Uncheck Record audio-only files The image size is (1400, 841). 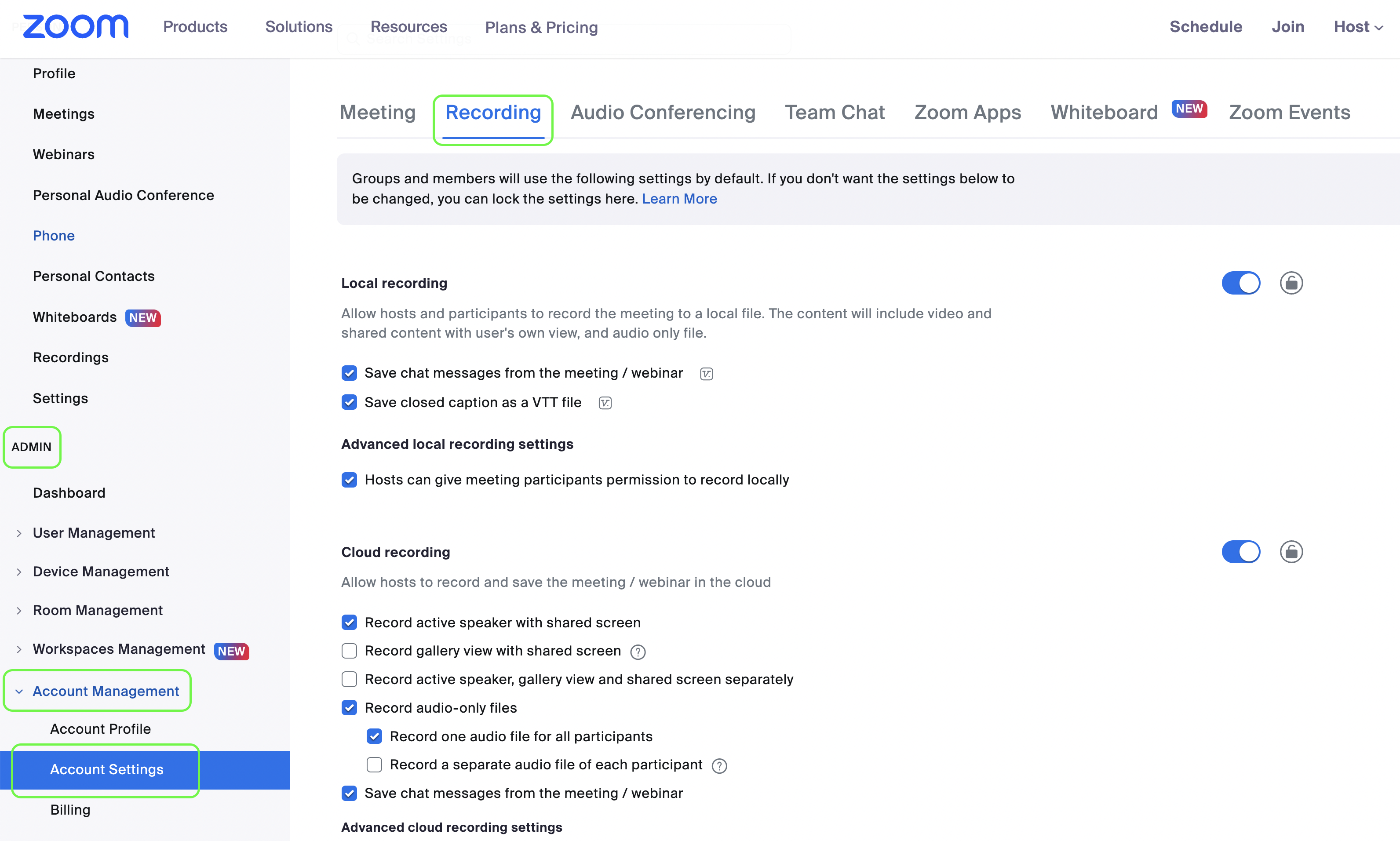coord(349,708)
